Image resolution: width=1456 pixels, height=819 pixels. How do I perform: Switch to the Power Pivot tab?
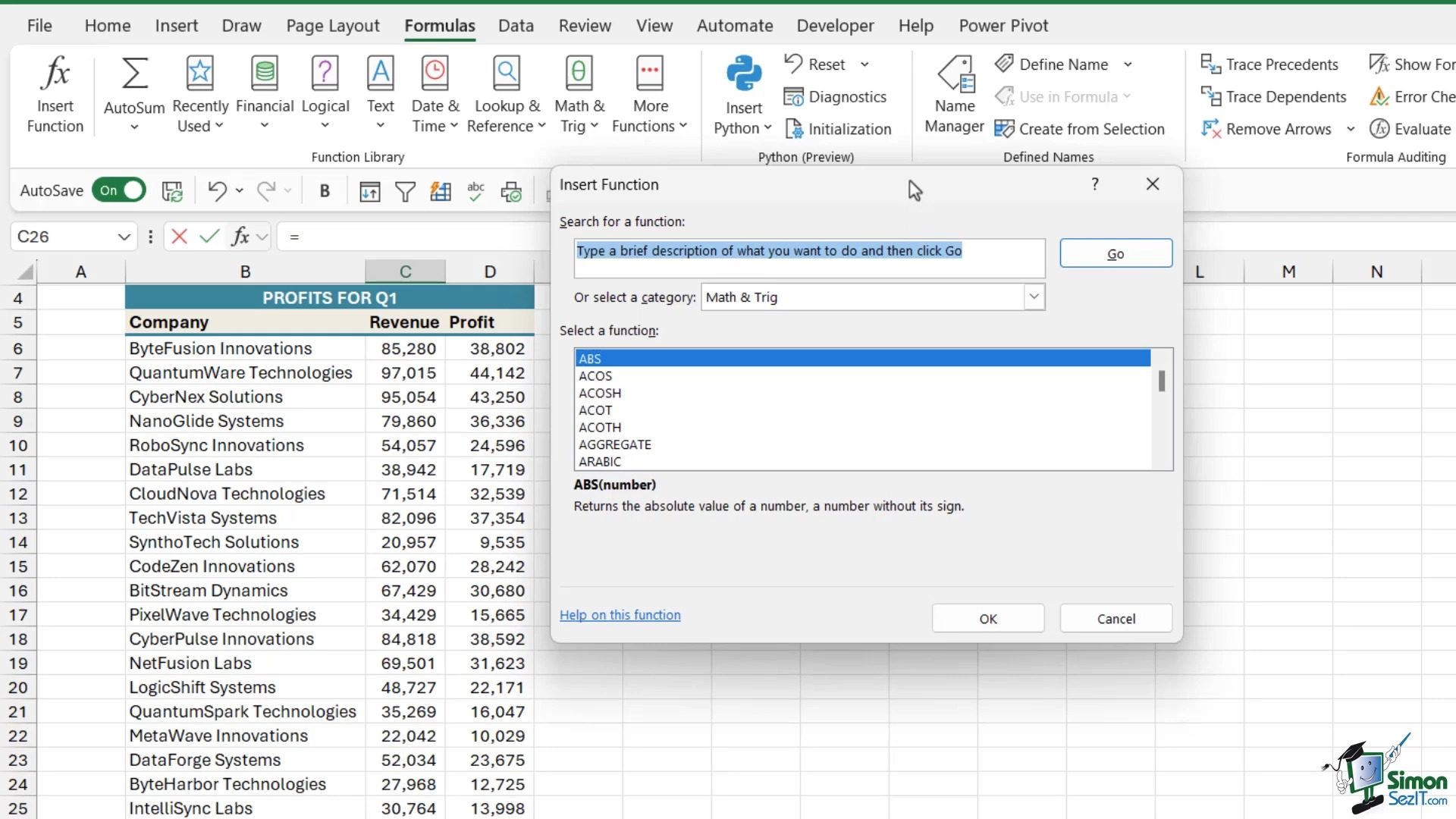point(1003,26)
